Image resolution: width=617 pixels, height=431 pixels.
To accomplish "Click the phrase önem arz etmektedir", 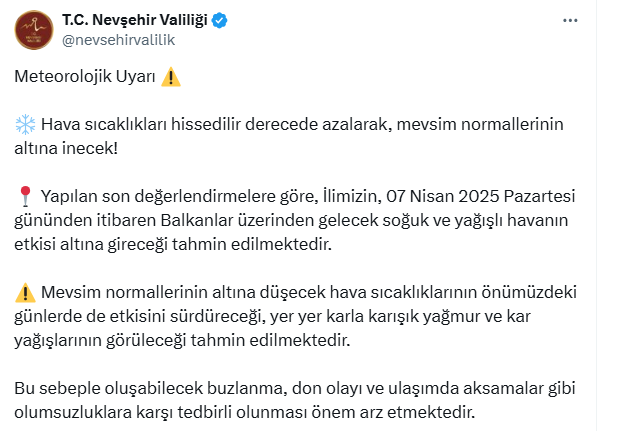I will click(x=393, y=413).
